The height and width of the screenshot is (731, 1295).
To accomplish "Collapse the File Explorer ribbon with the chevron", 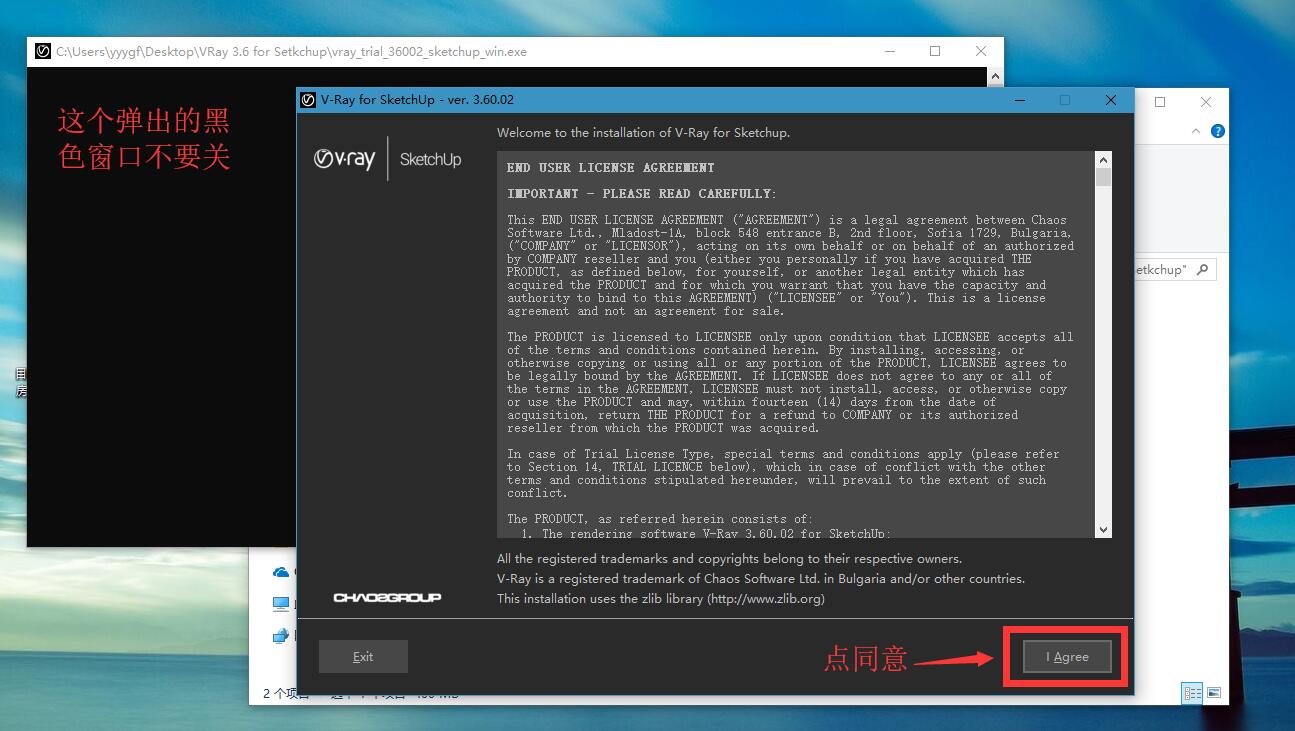I will click(1196, 131).
